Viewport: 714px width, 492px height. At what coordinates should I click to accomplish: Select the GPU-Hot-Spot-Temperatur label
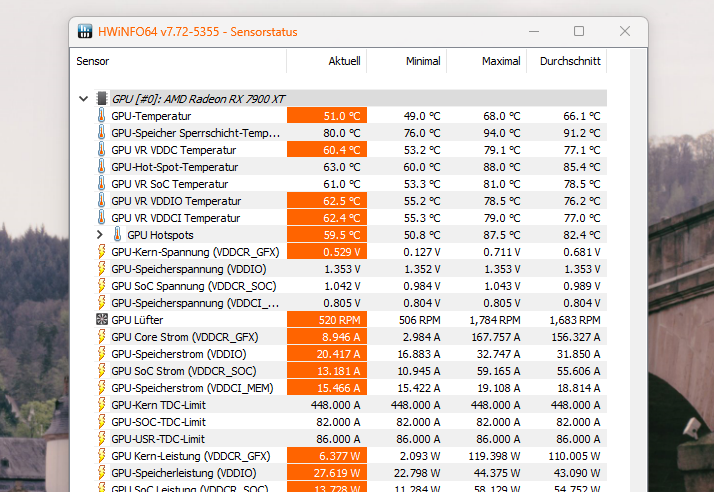[175, 167]
